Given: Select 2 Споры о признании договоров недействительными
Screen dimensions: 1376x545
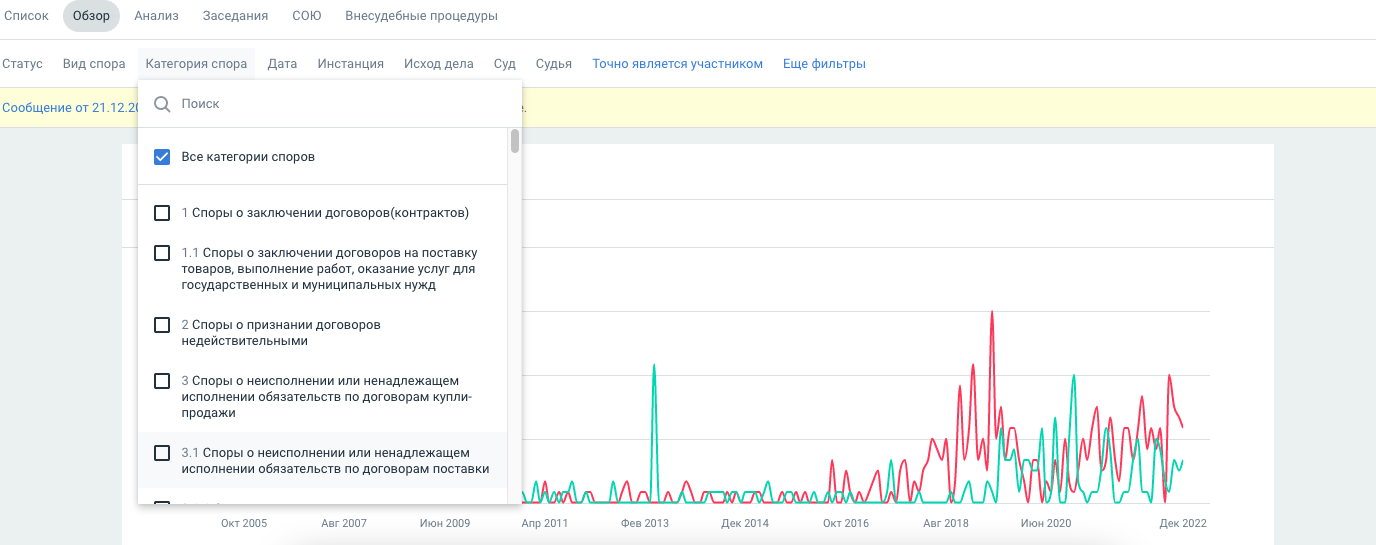Looking at the screenshot, I should (162, 325).
